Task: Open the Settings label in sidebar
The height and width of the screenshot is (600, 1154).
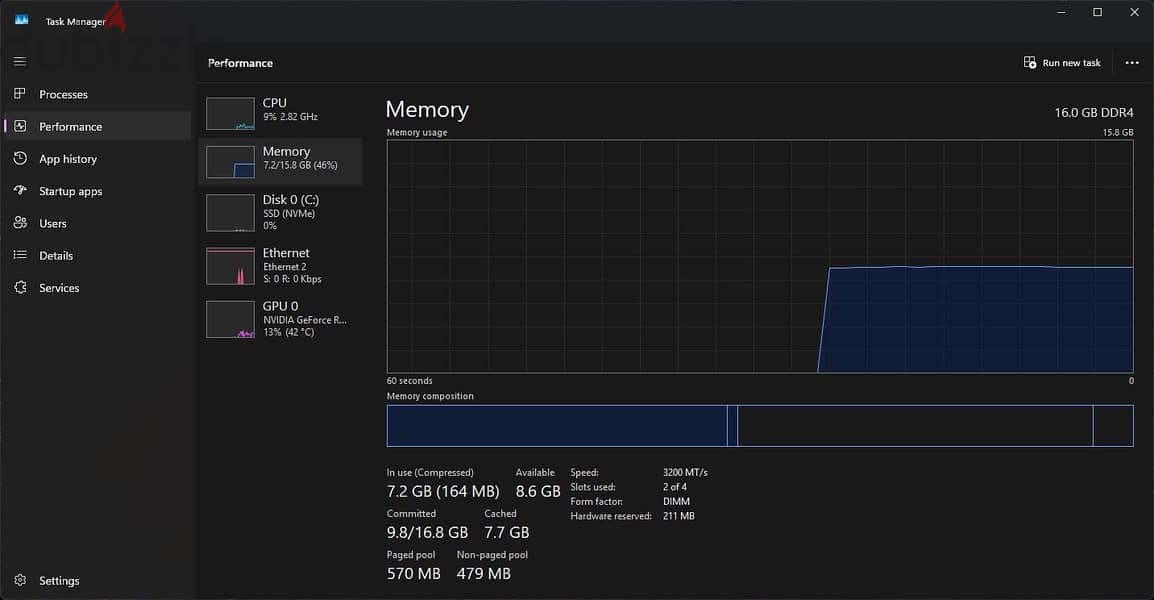Action: pos(59,581)
